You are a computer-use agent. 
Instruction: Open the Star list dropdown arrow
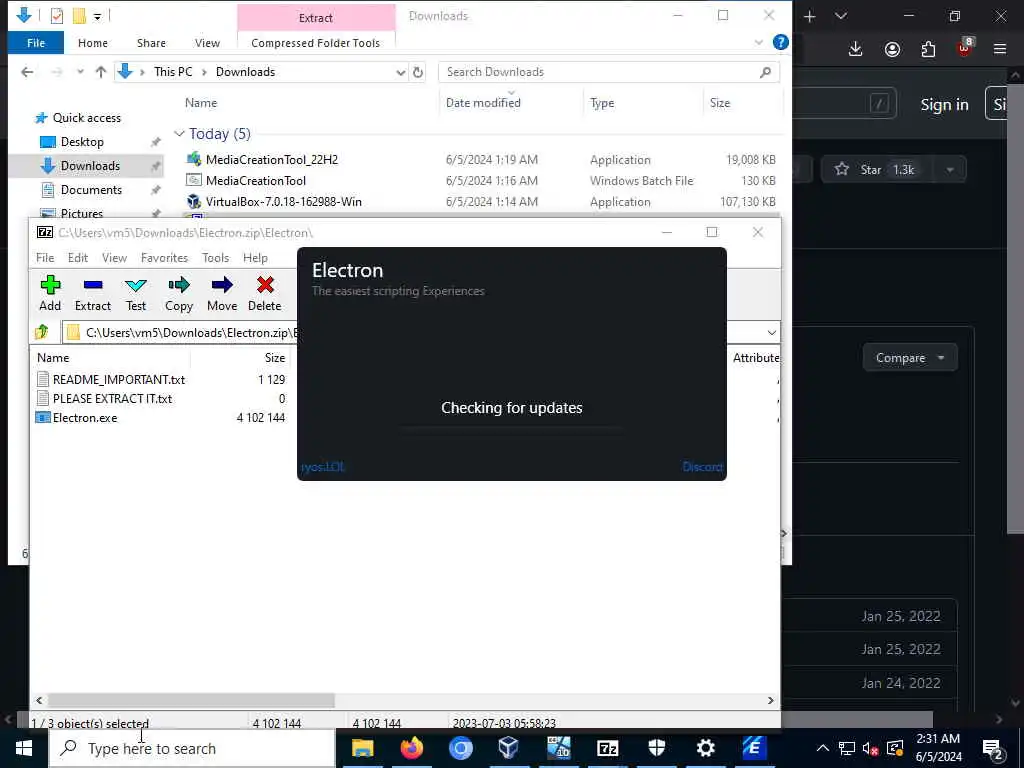950,170
